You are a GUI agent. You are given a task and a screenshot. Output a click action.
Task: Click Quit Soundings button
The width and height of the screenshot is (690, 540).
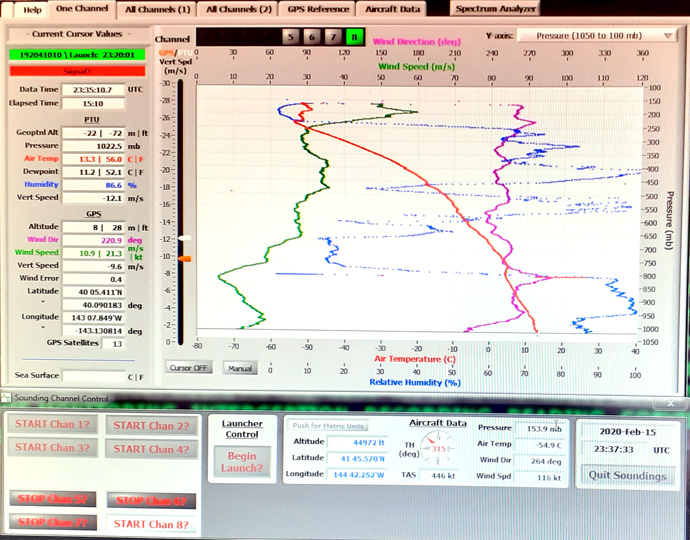627,476
